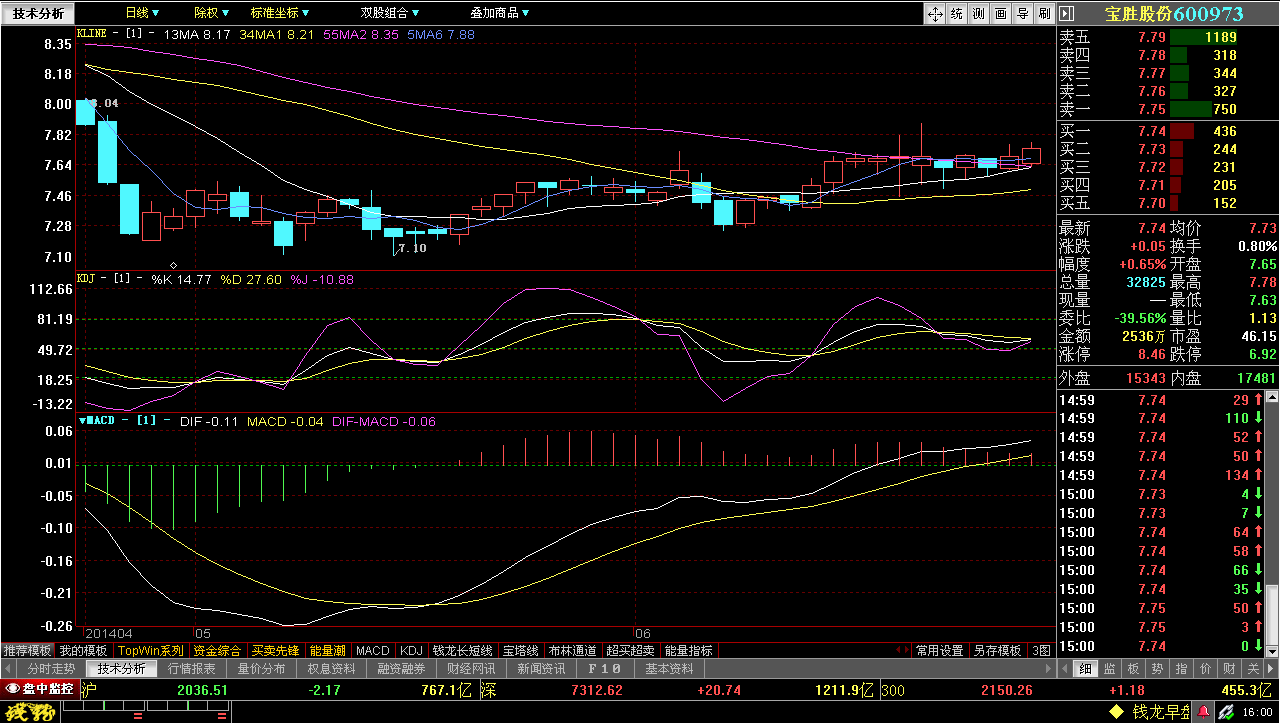Viewport: 1280px width, 723px height.
Task: Open 常用设置 common settings
Action: (940, 650)
